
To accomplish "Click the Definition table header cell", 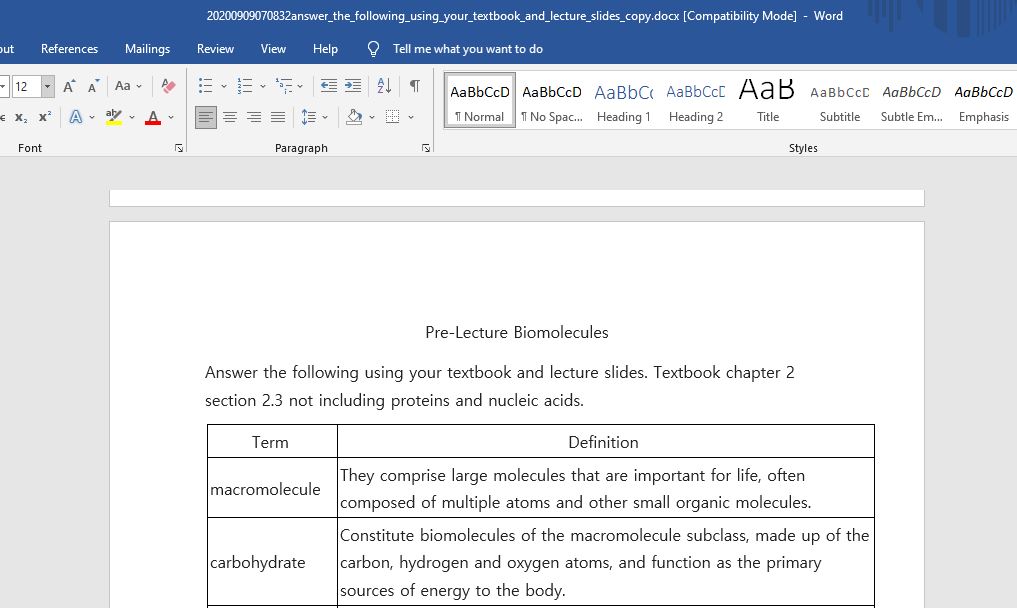I will (606, 442).
